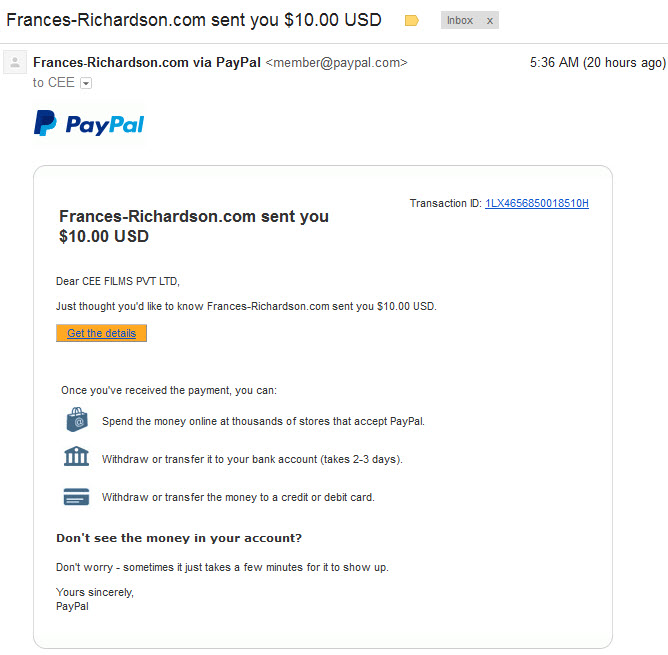The image size is (668, 655).
Task: Click the 'Spend the money online' text line
Action: coord(263,421)
